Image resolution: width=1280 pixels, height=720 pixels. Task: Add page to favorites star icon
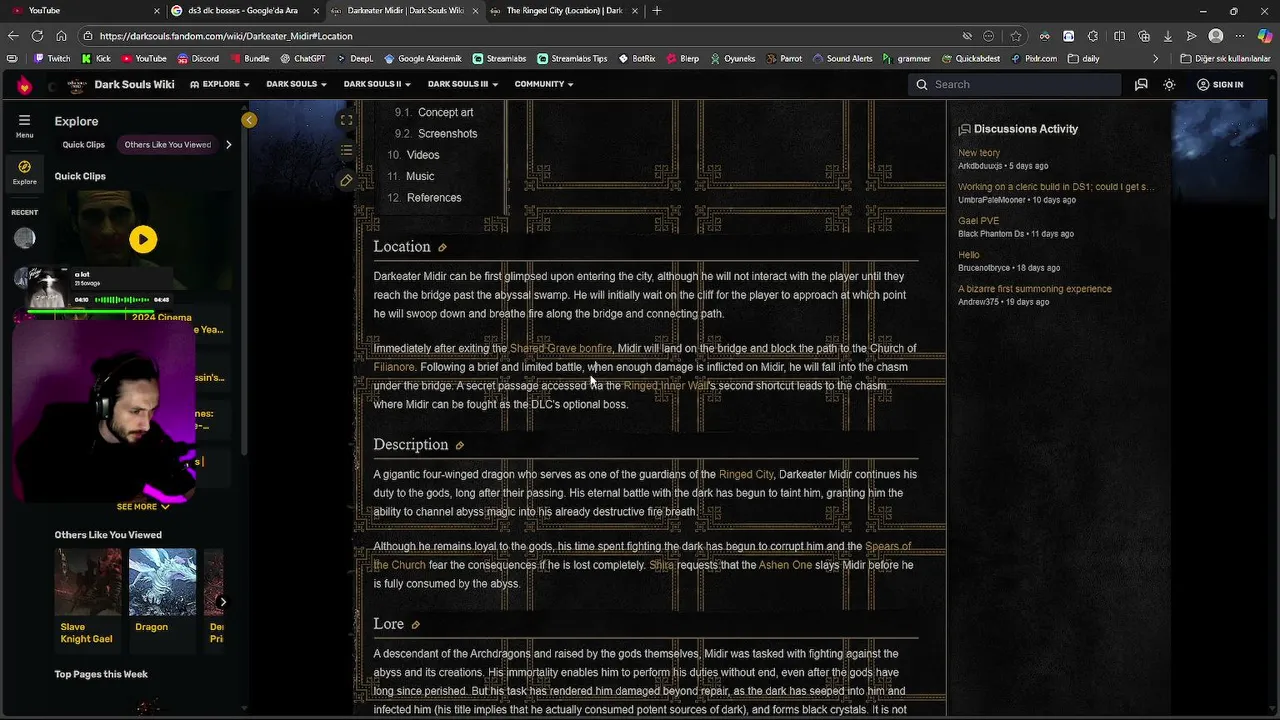click(x=1016, y=36)
